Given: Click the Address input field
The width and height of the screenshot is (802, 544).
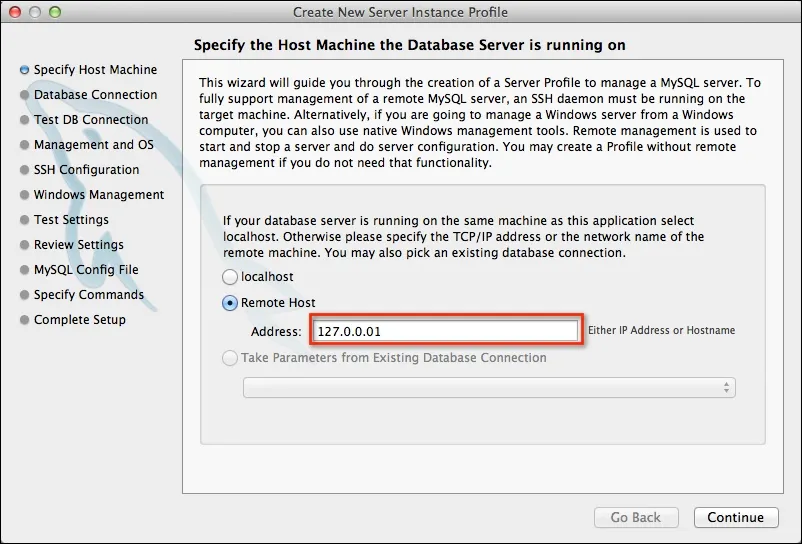Looking at the screenshot, I should click(446, 331).
